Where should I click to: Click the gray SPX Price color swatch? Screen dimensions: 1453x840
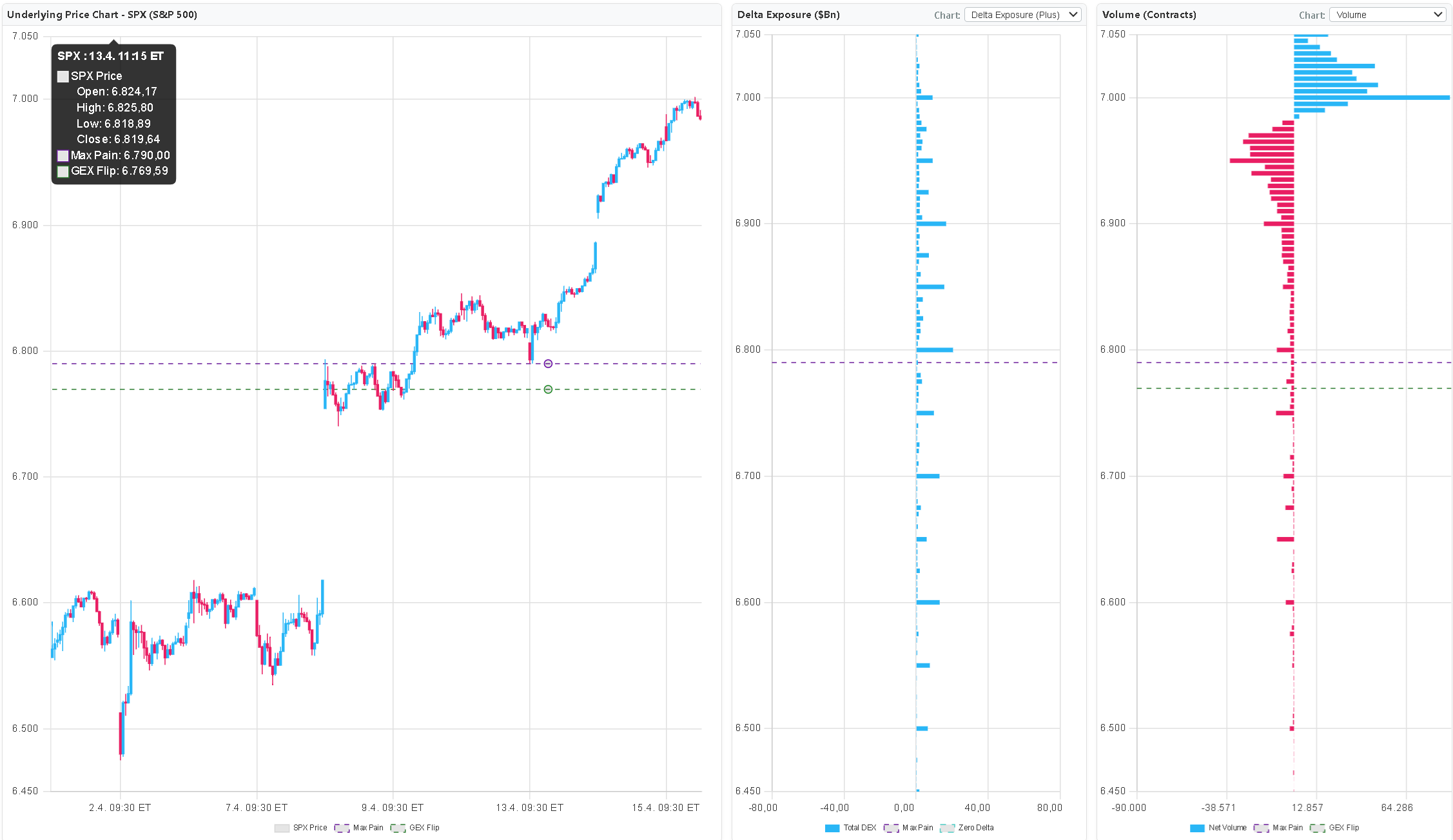[282, 828]
